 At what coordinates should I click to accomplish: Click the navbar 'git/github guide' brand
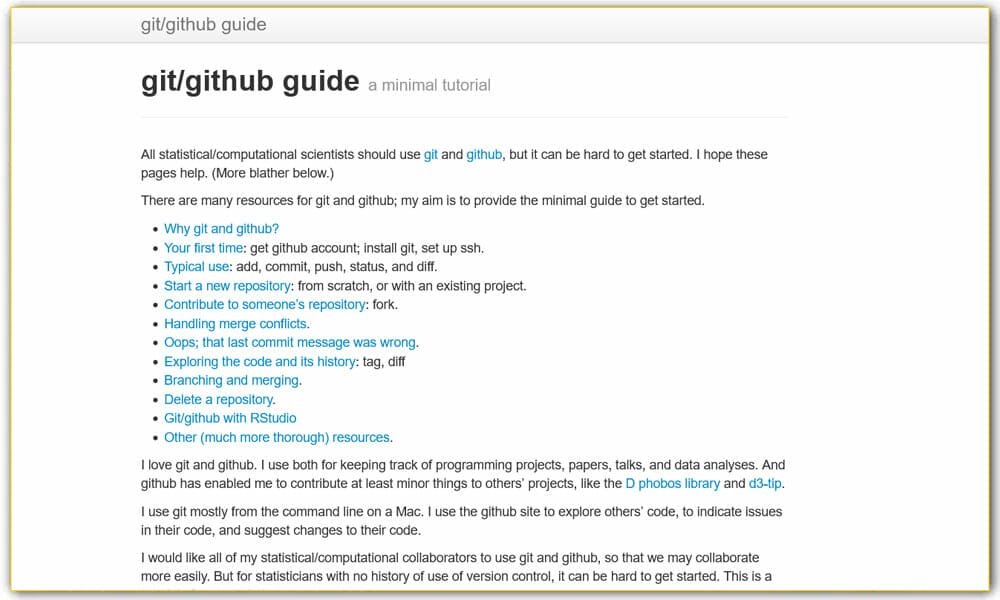point(203,25)
